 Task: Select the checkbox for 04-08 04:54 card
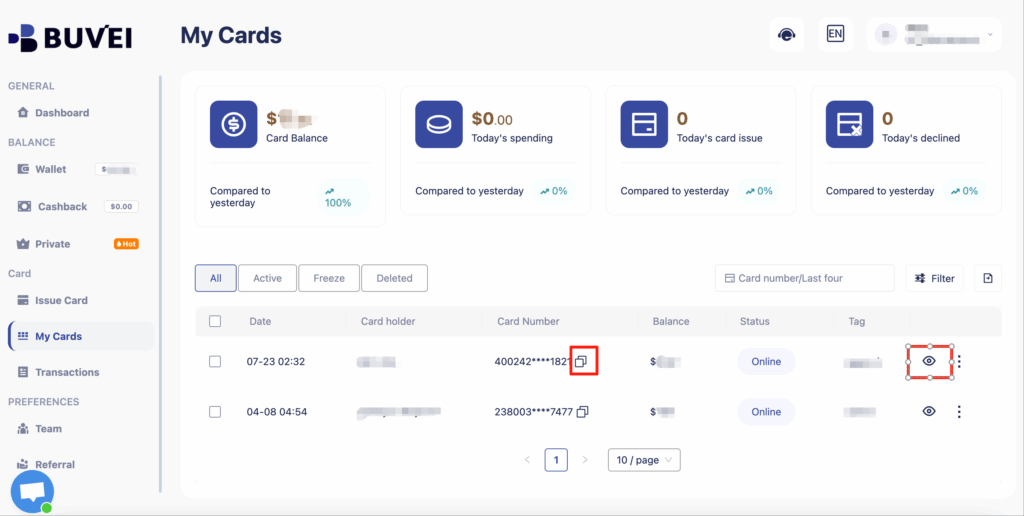(215, 411)
